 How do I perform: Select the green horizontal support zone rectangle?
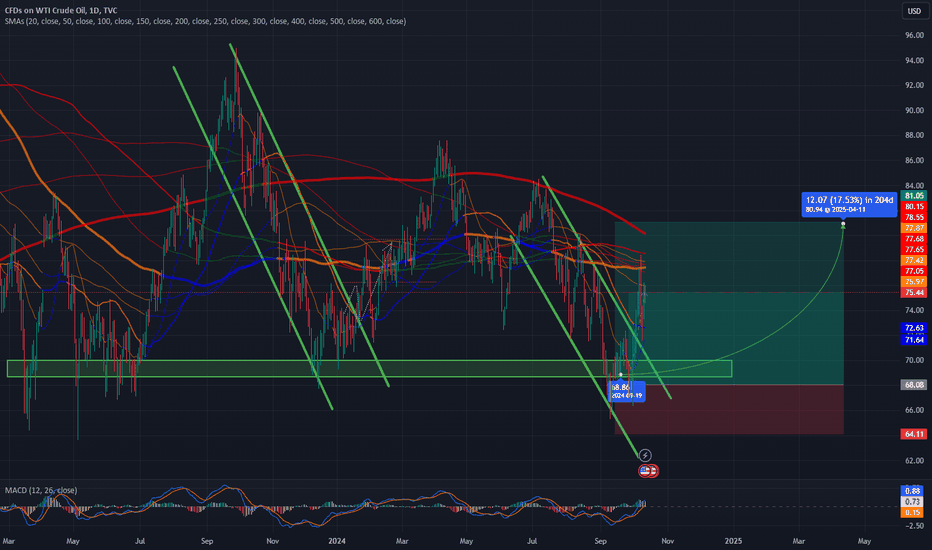coord(369,369)
